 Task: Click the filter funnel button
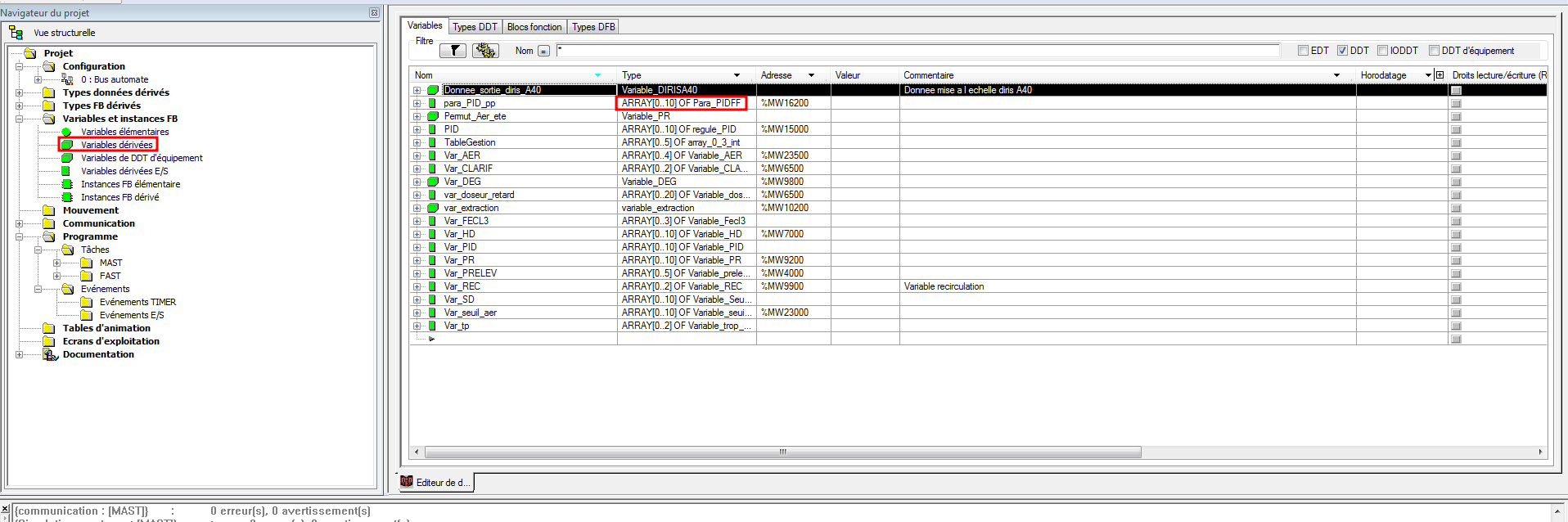click(x=453, y=51)
